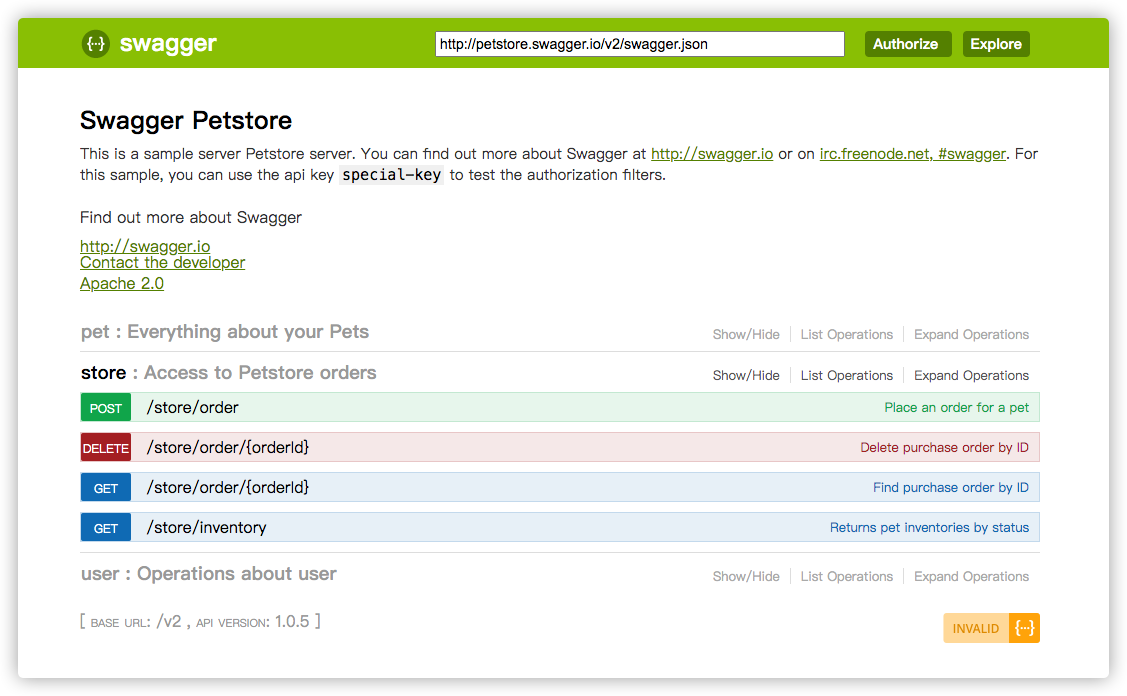Expand the pet : Everything about your Pets section
The height and width of the screenshot is (696, 1127).
point(225,331)
